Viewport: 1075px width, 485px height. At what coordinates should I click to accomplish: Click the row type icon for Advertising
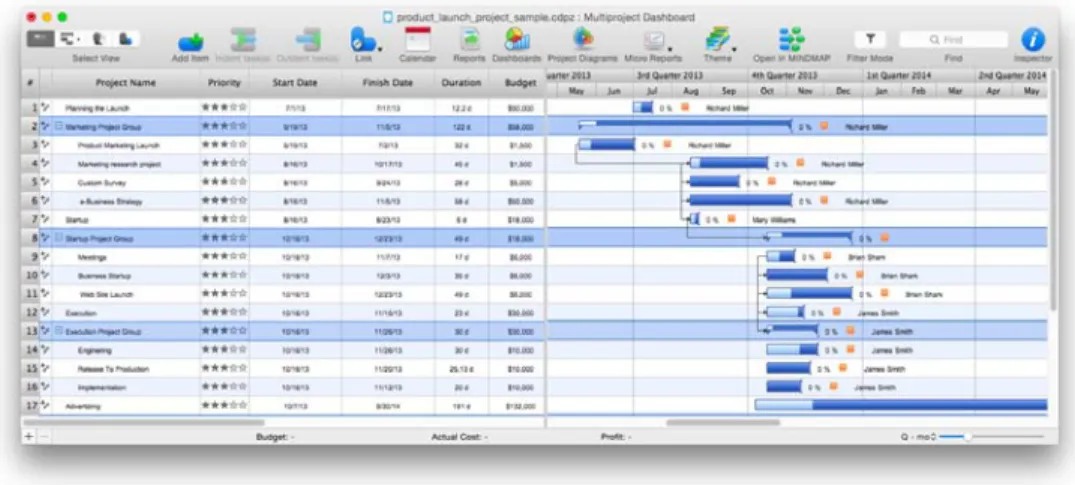(x=45, y=405)
